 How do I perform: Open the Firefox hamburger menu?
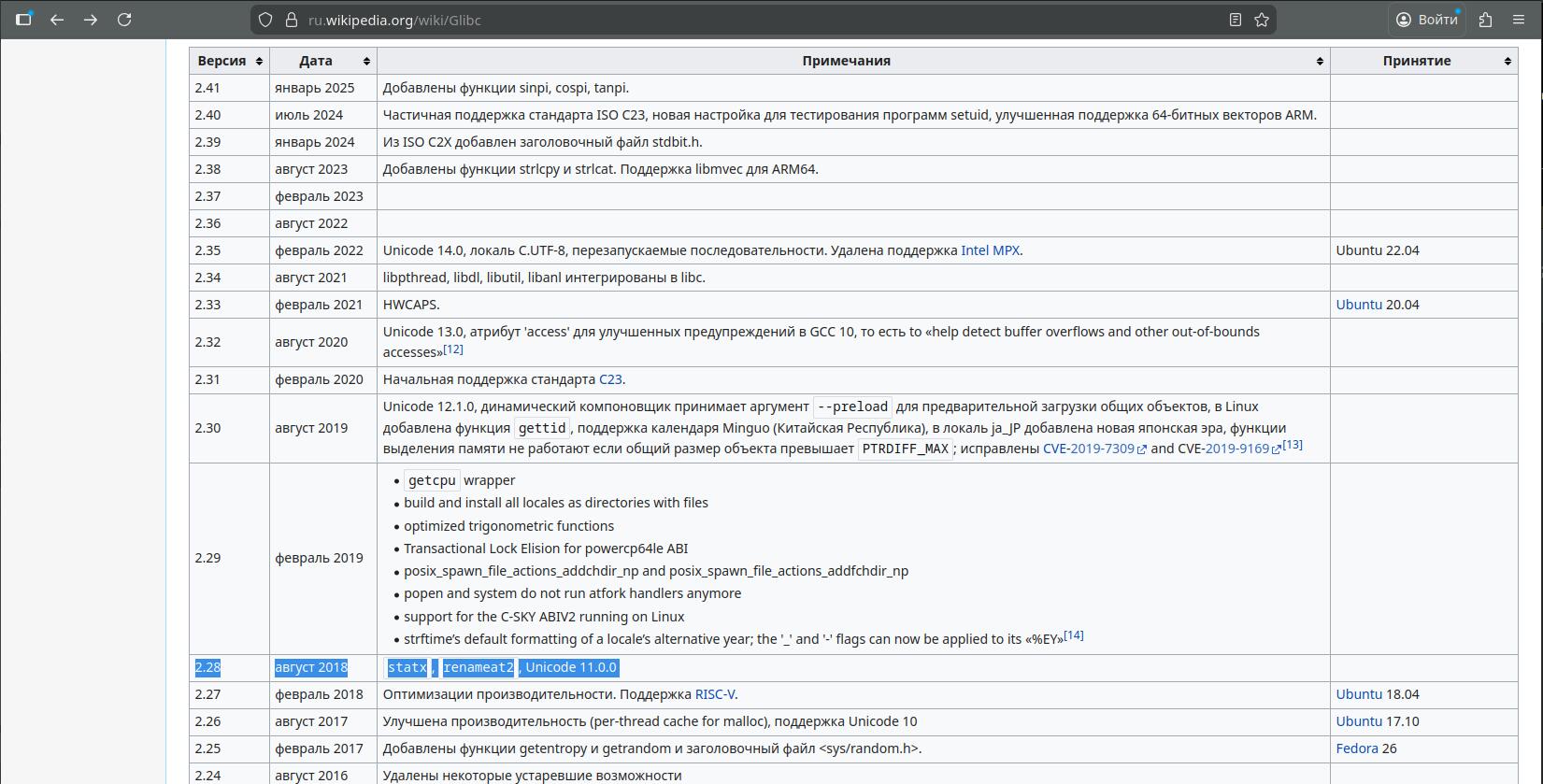(1519, 20)
